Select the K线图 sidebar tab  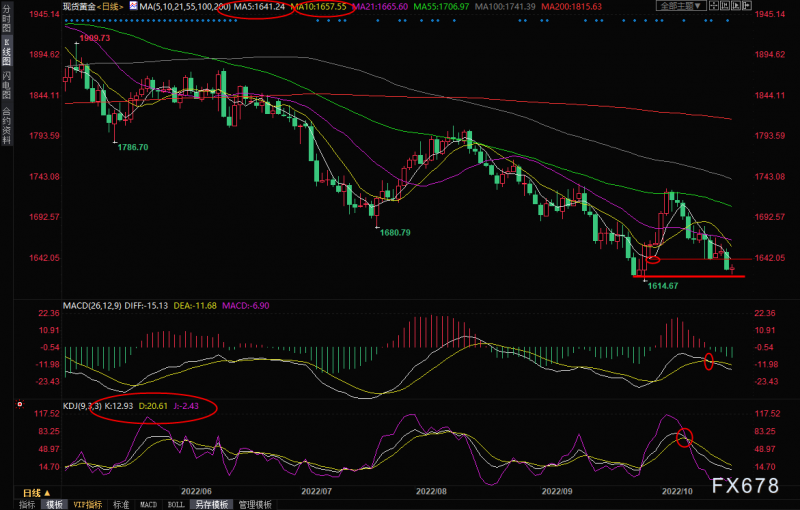click(x=6, y=51)
